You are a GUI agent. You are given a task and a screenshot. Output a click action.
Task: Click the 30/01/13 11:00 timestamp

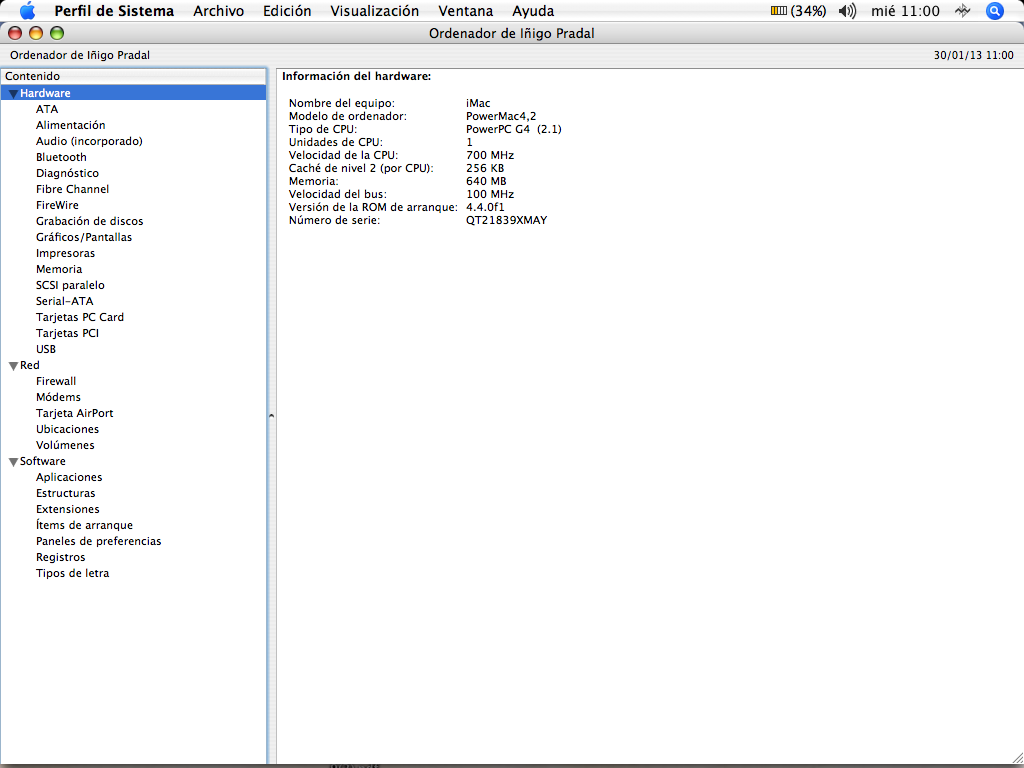[x=974, y=56]
